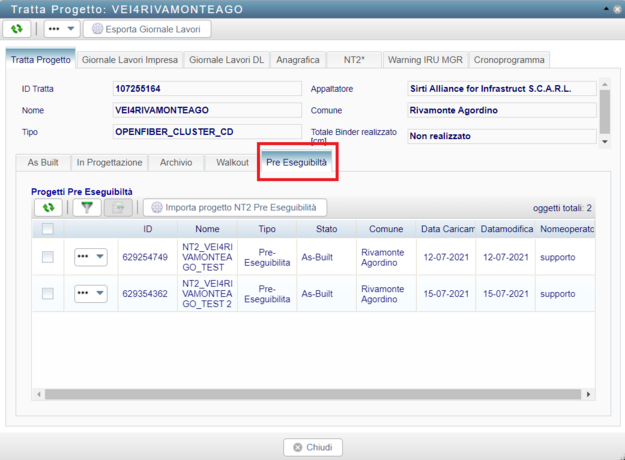Open actions dropdown for row 629254749
Screen dimensions: 625x460
click(91, 257)
